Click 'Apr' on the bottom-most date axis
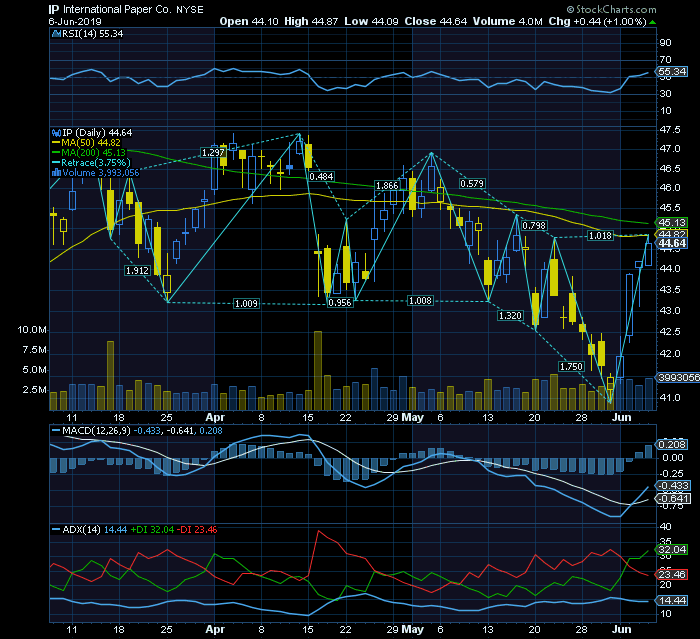The image size is (700, 639). (215, 630)
